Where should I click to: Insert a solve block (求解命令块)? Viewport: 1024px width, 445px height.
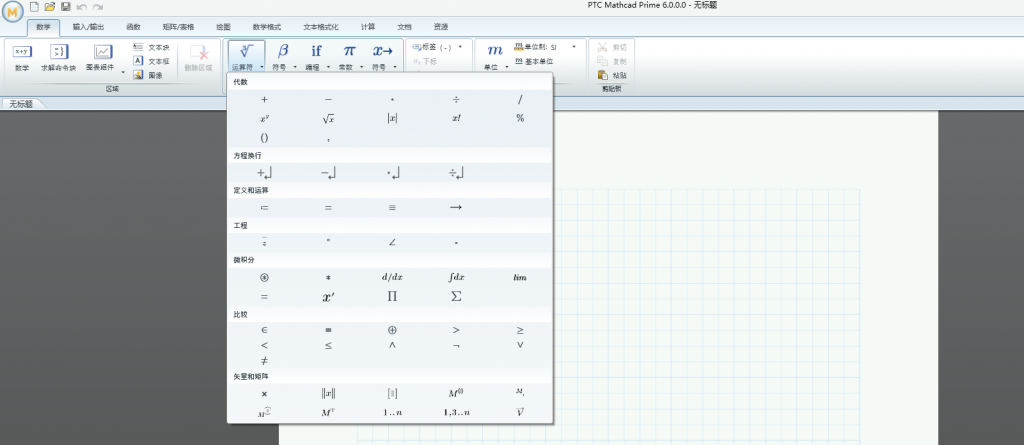[59, 58]
